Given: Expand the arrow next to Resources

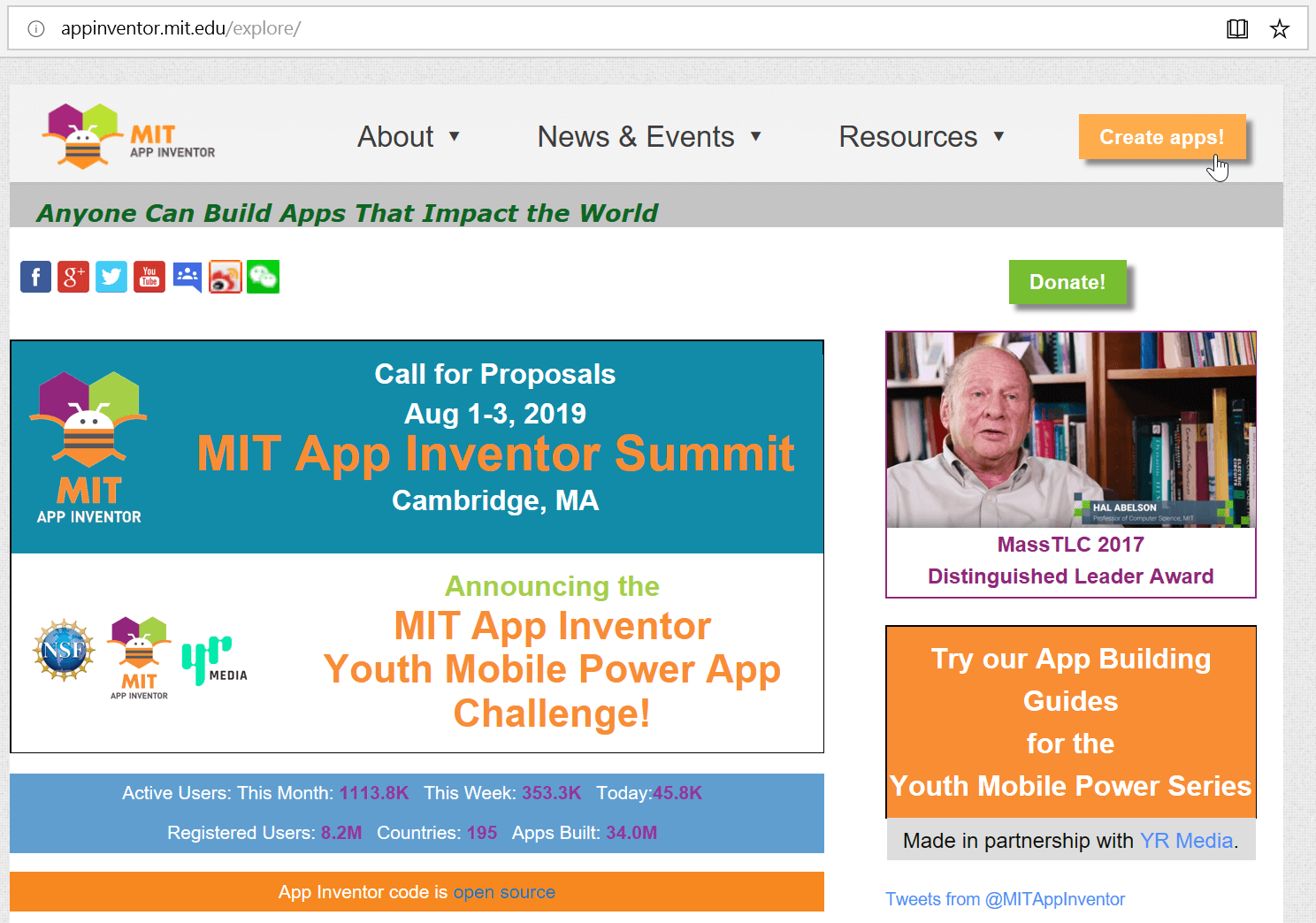Looking at the screenshot, I should [x=999, y=136].
